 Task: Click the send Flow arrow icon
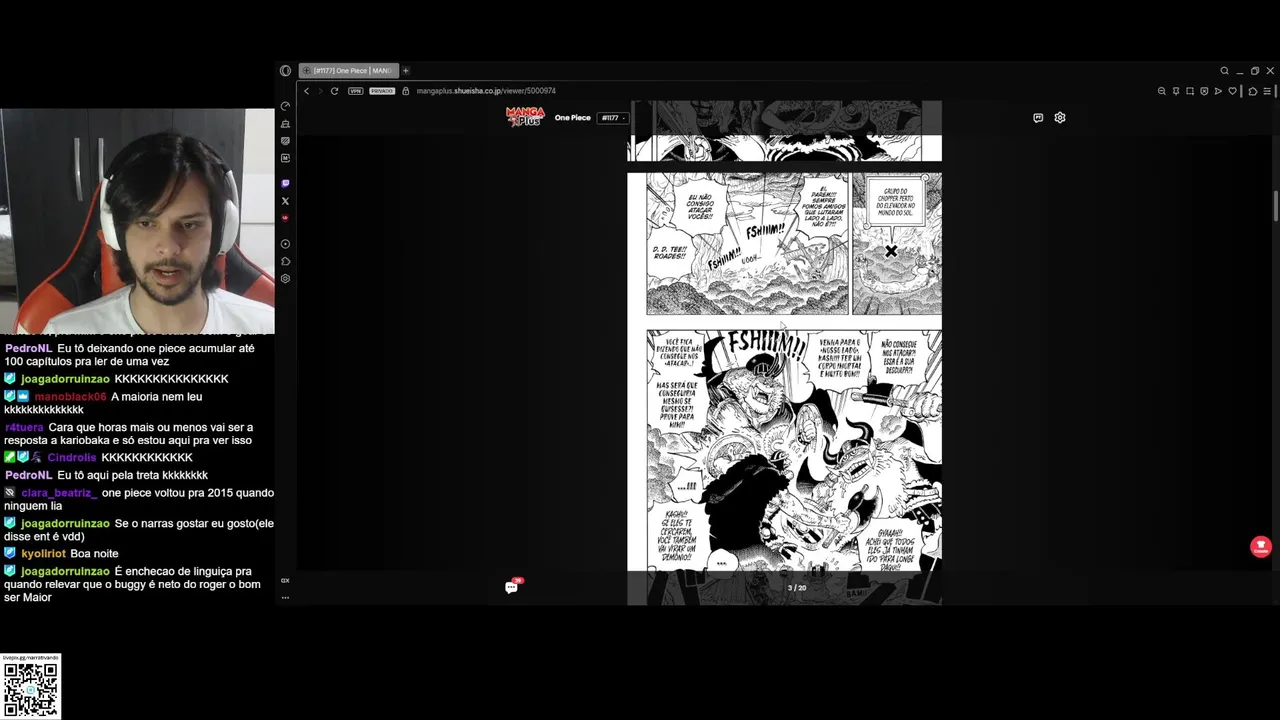tap(1218, 91)
